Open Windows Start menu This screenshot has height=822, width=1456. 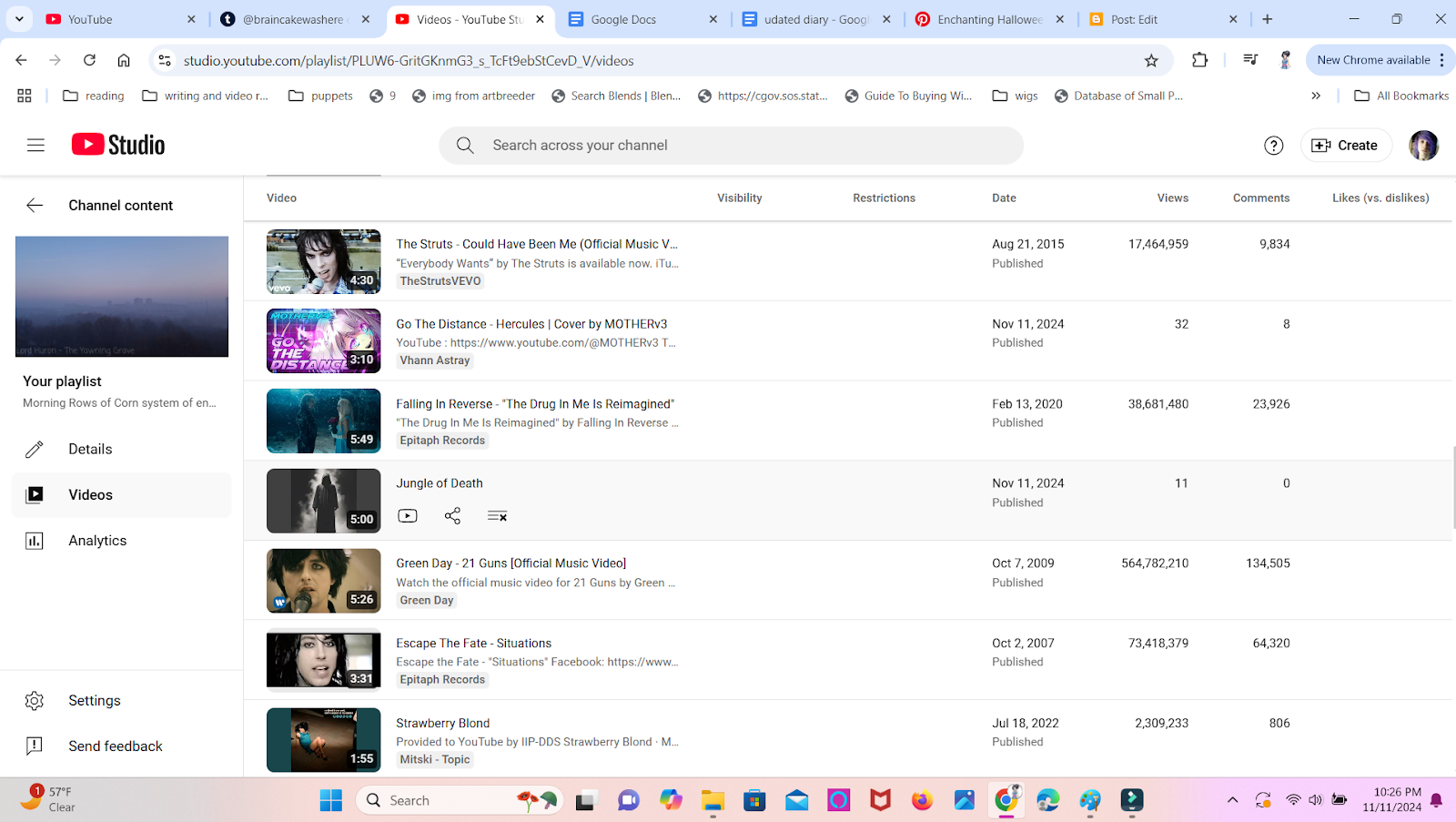point(331,801)
